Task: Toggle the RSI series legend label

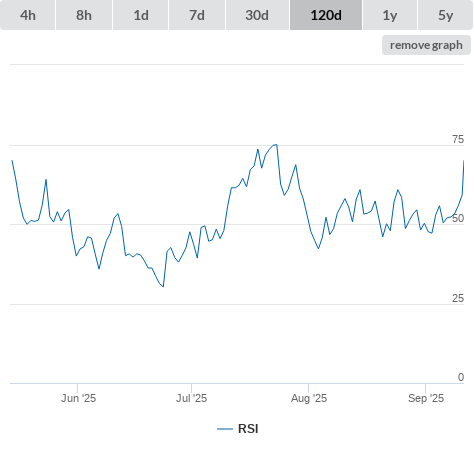Action: point(248,429)
